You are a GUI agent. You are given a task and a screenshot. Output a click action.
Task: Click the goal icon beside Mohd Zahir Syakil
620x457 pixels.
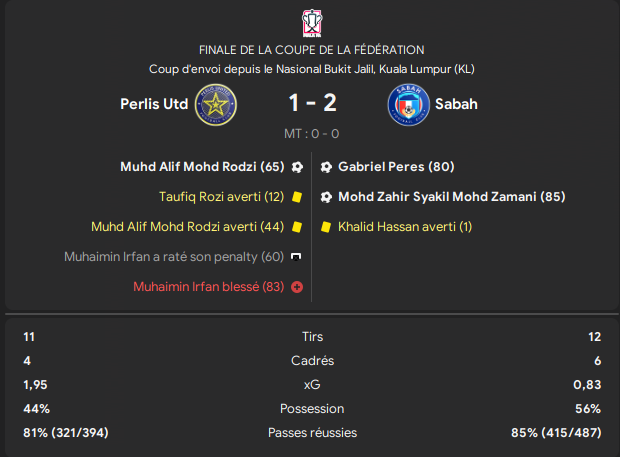(x=326, y=197)
